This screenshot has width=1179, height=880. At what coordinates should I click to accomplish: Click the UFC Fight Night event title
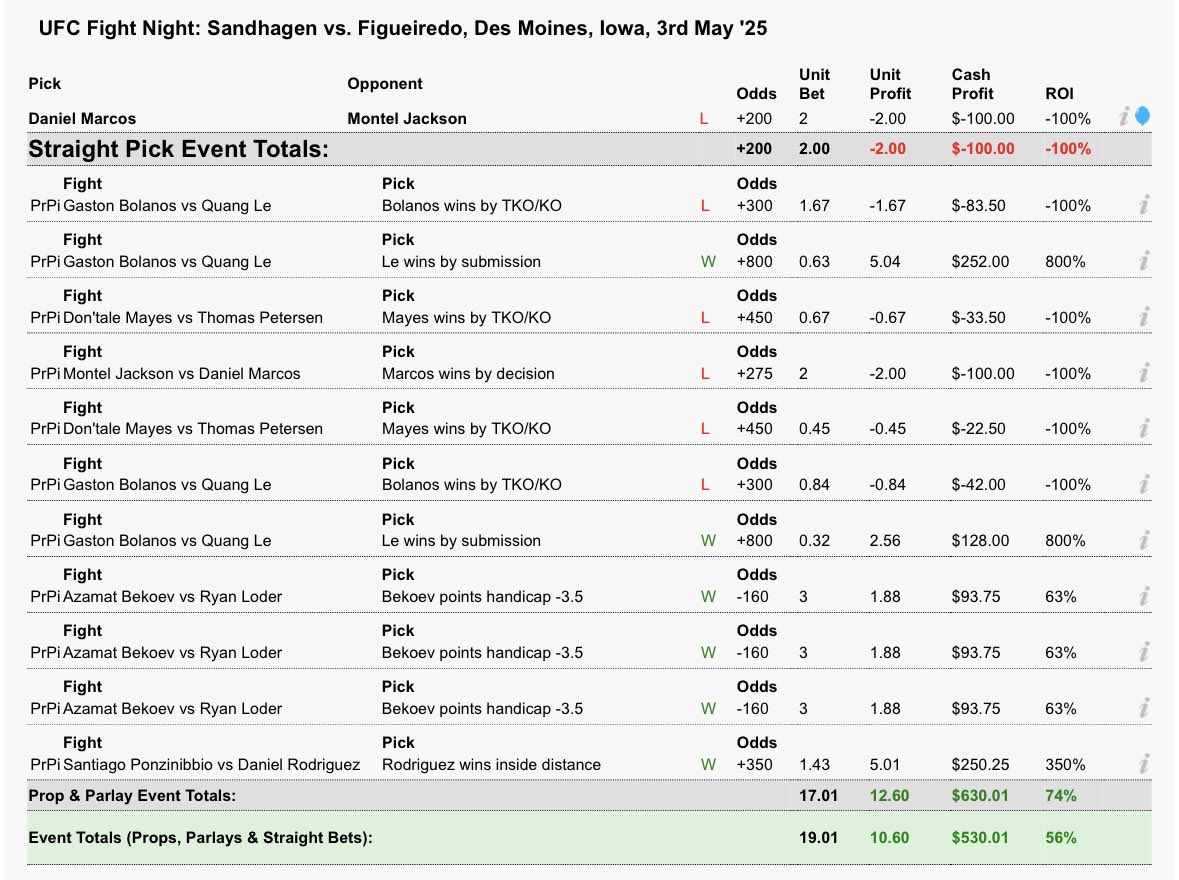pos(402,28)
